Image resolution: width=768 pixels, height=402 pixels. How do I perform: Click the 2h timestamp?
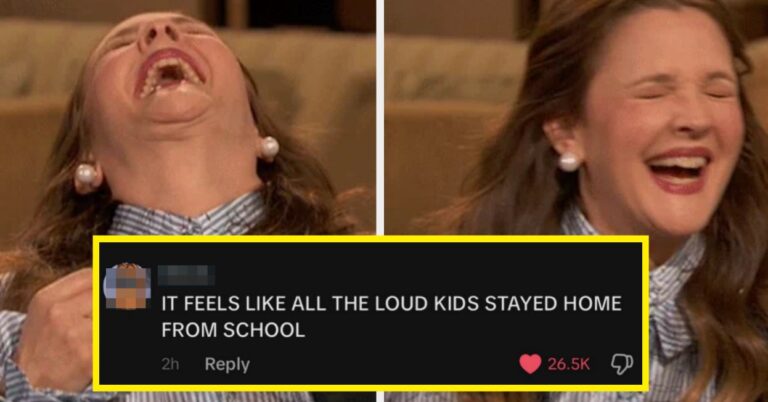(x=170, y=365)
